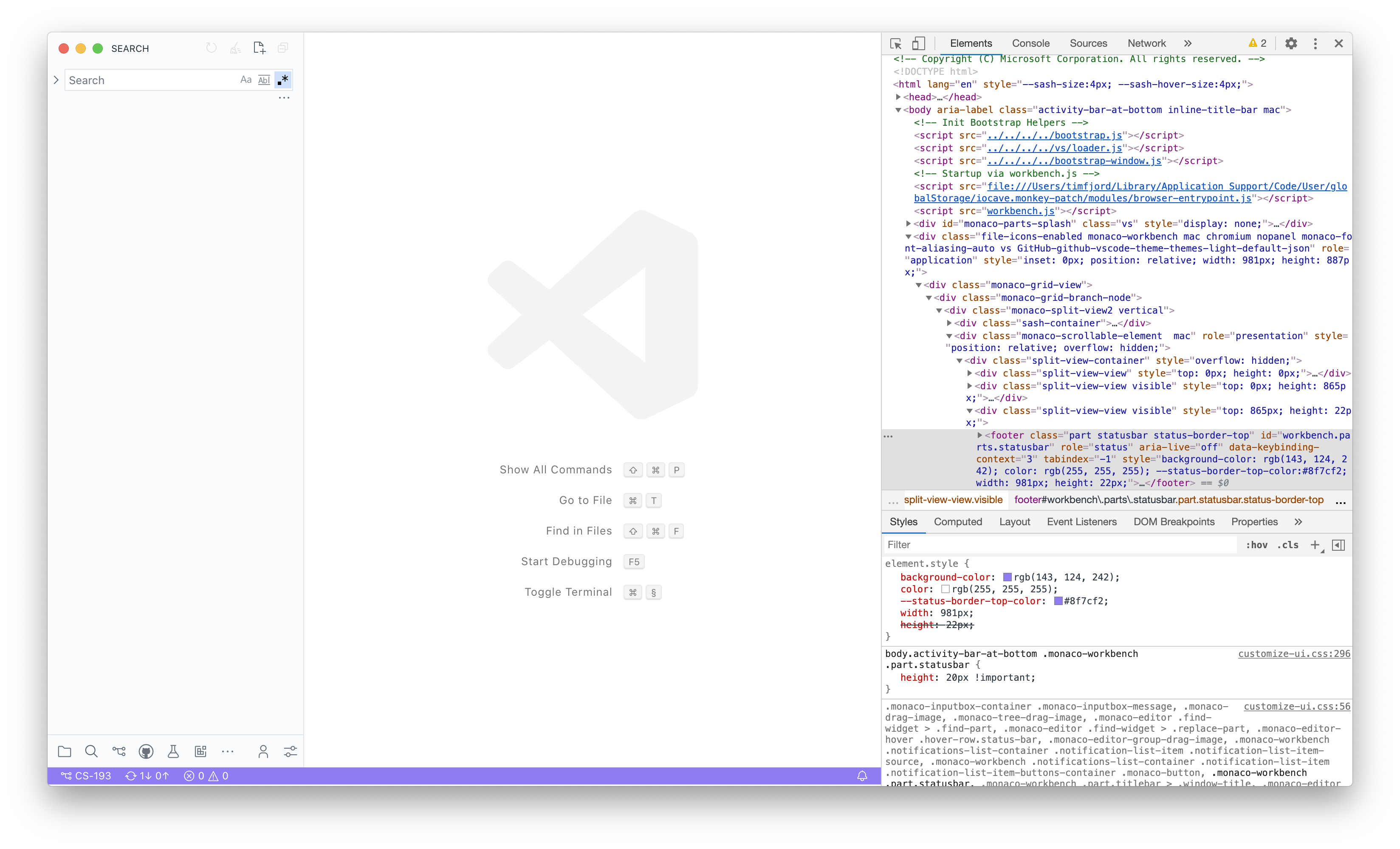Open the Computed styles tab
This screenshot has height=849, width=1400.
point(958,522)
